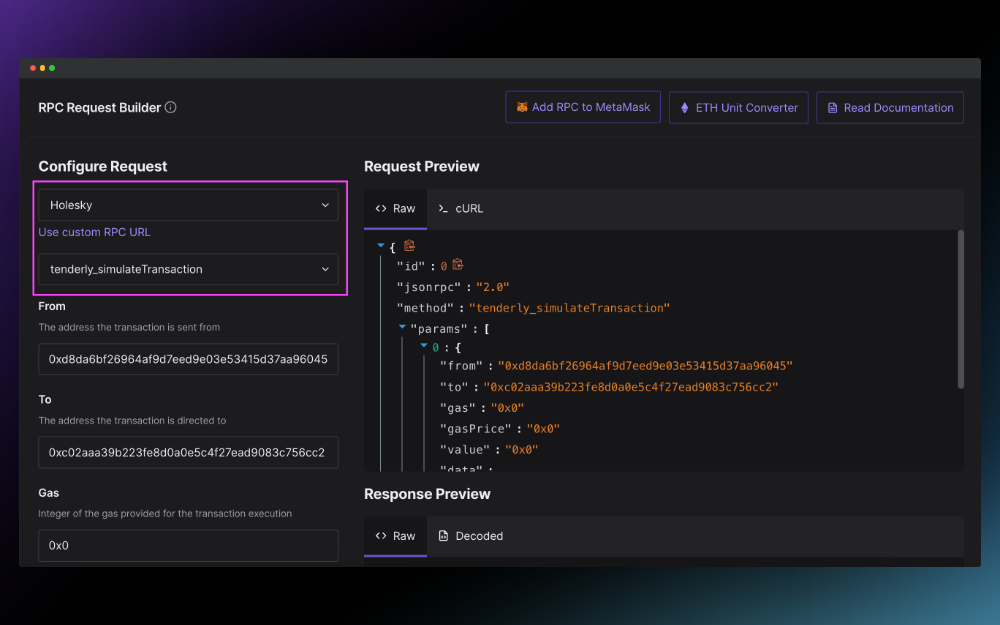Click the terminal prompt icon on the cURL tab
Screen dimensions: 1000x625
443,209
